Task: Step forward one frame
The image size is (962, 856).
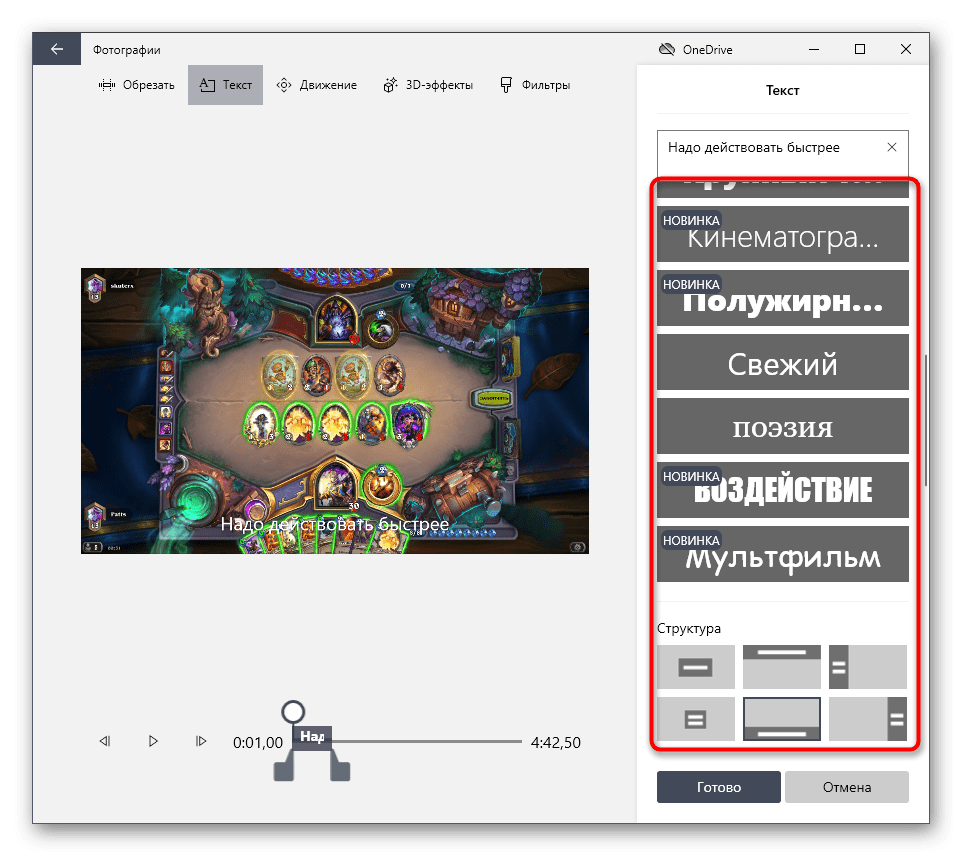Action: coord(201,741)
